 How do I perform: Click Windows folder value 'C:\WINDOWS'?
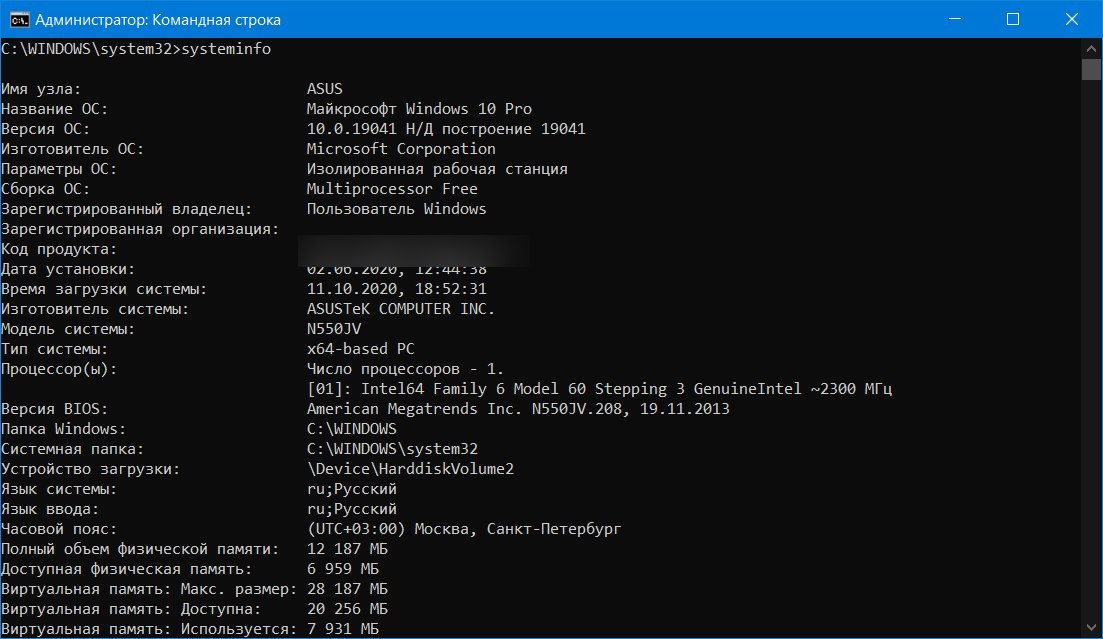[352, 429]
